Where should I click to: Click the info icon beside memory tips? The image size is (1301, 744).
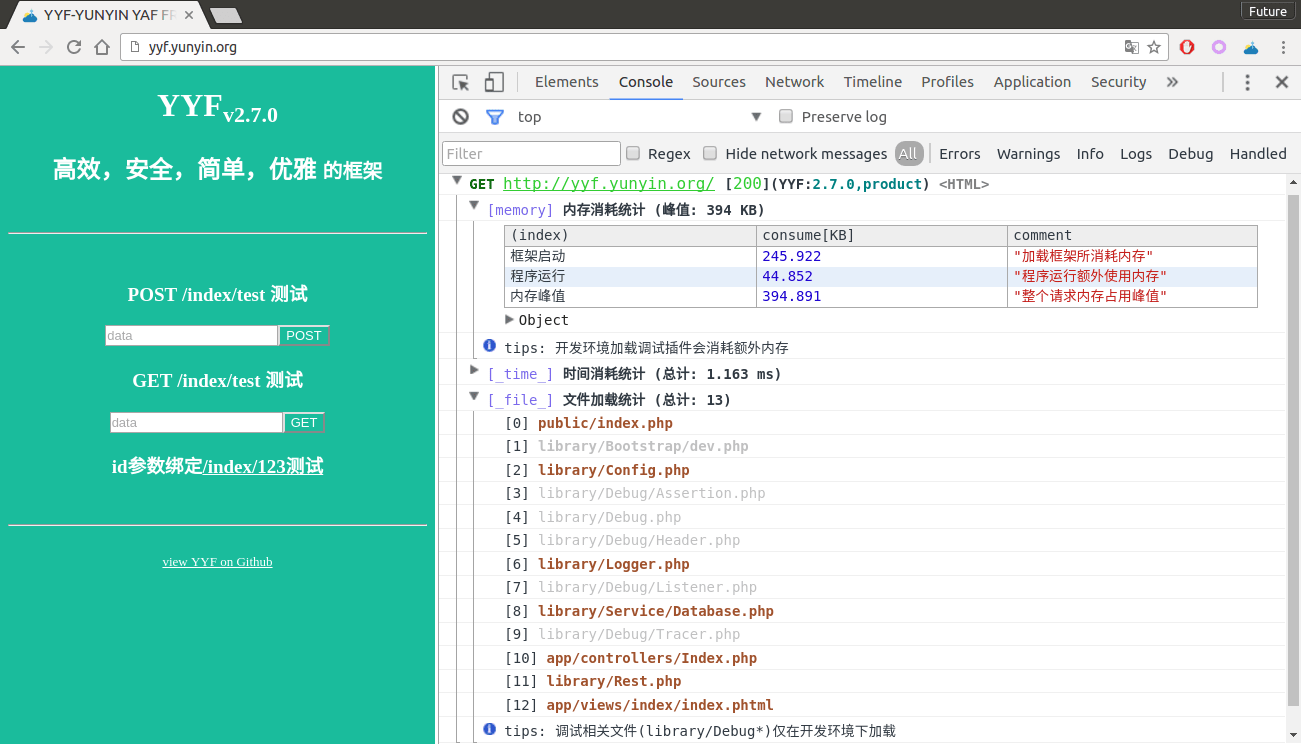click(x=489, y=345)
